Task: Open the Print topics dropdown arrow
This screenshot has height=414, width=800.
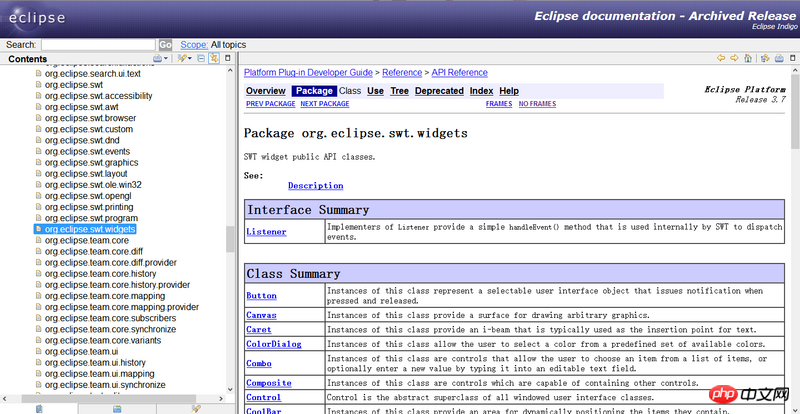Action: pyautogui.click(x=165, y=59)
